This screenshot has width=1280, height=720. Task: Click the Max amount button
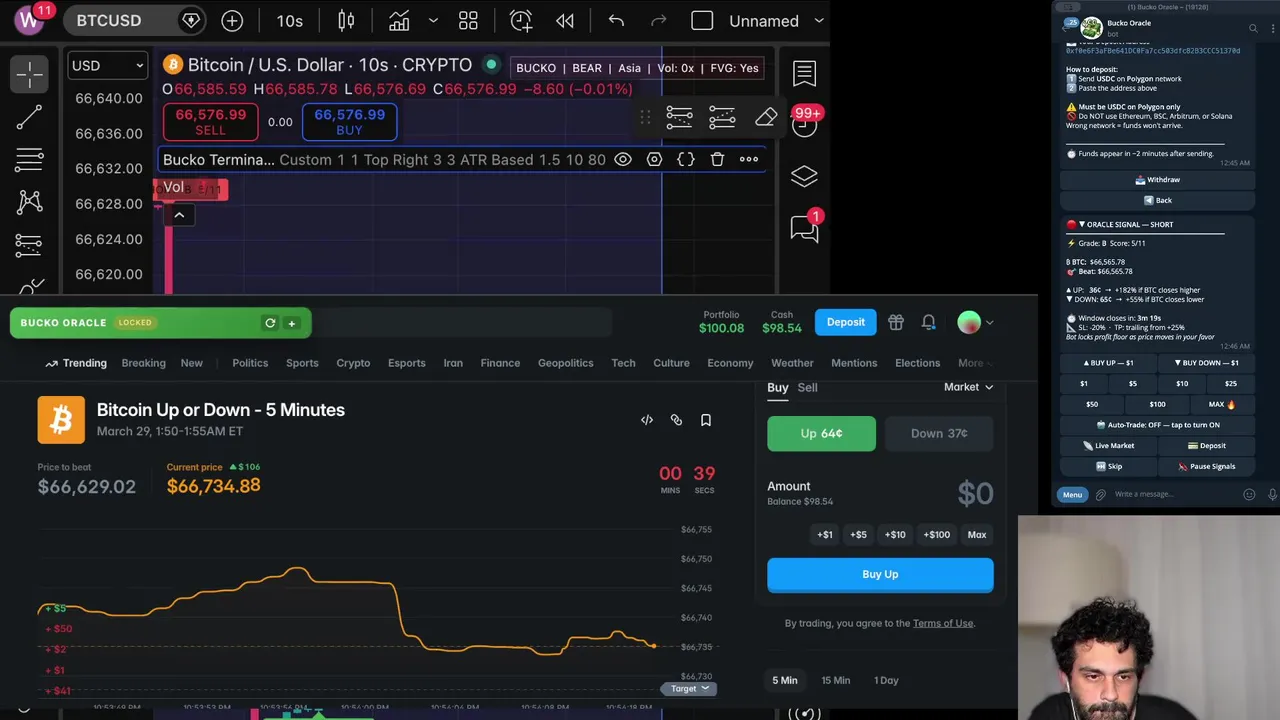977,535
